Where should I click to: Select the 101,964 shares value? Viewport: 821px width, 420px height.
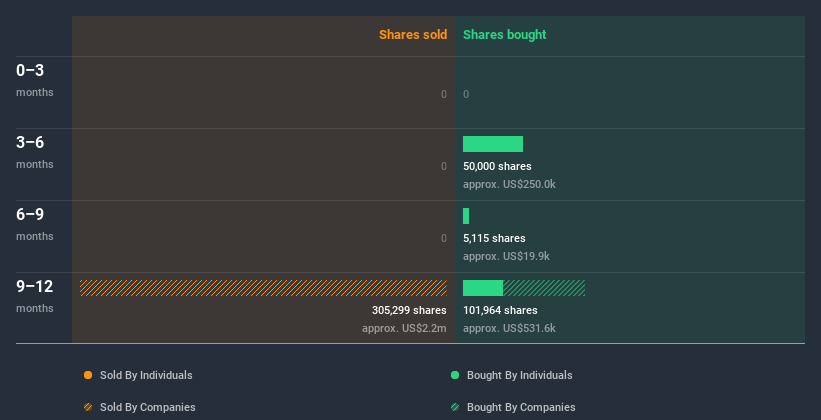(500, 311)
